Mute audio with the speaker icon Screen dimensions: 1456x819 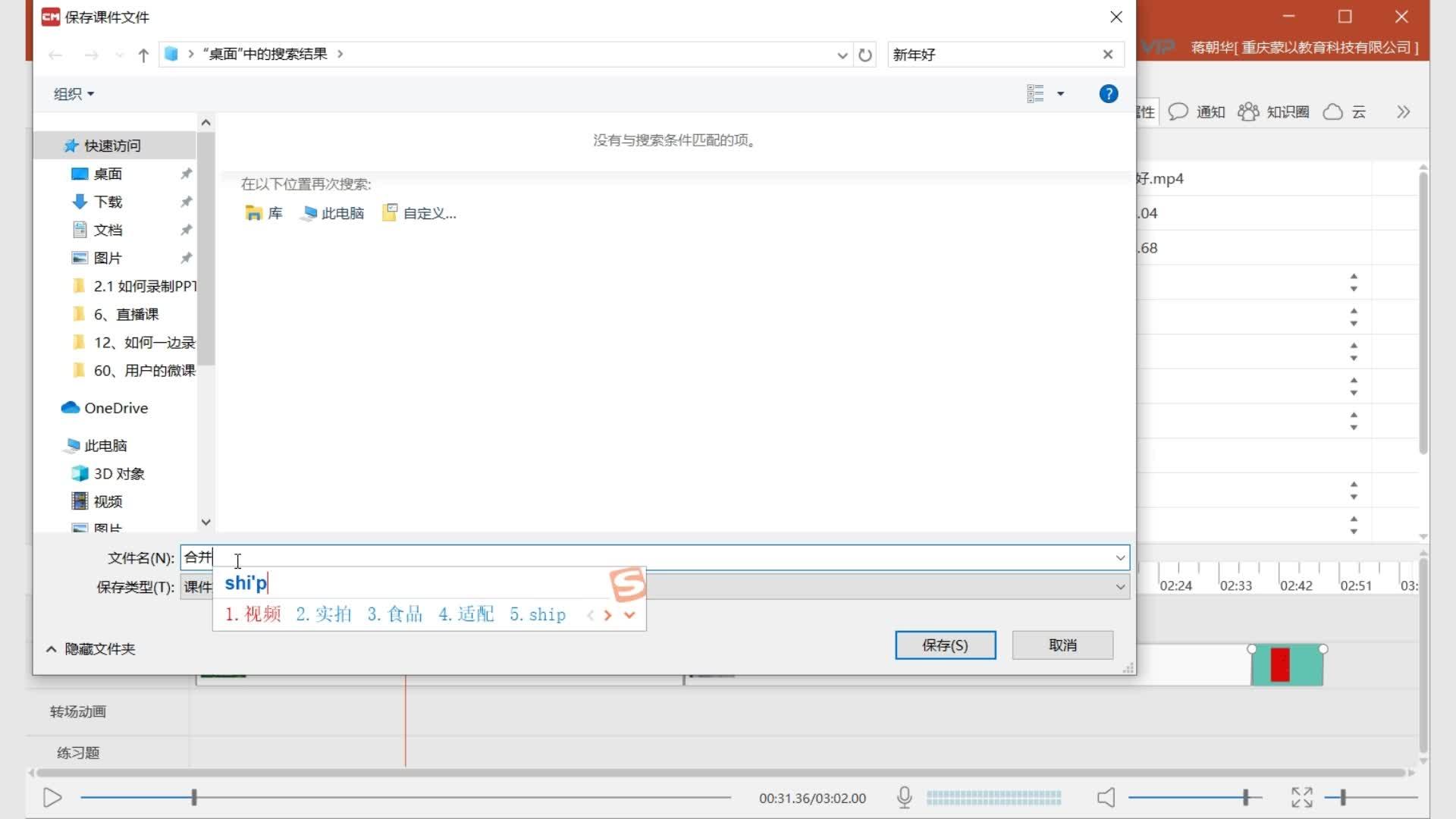1106,797
